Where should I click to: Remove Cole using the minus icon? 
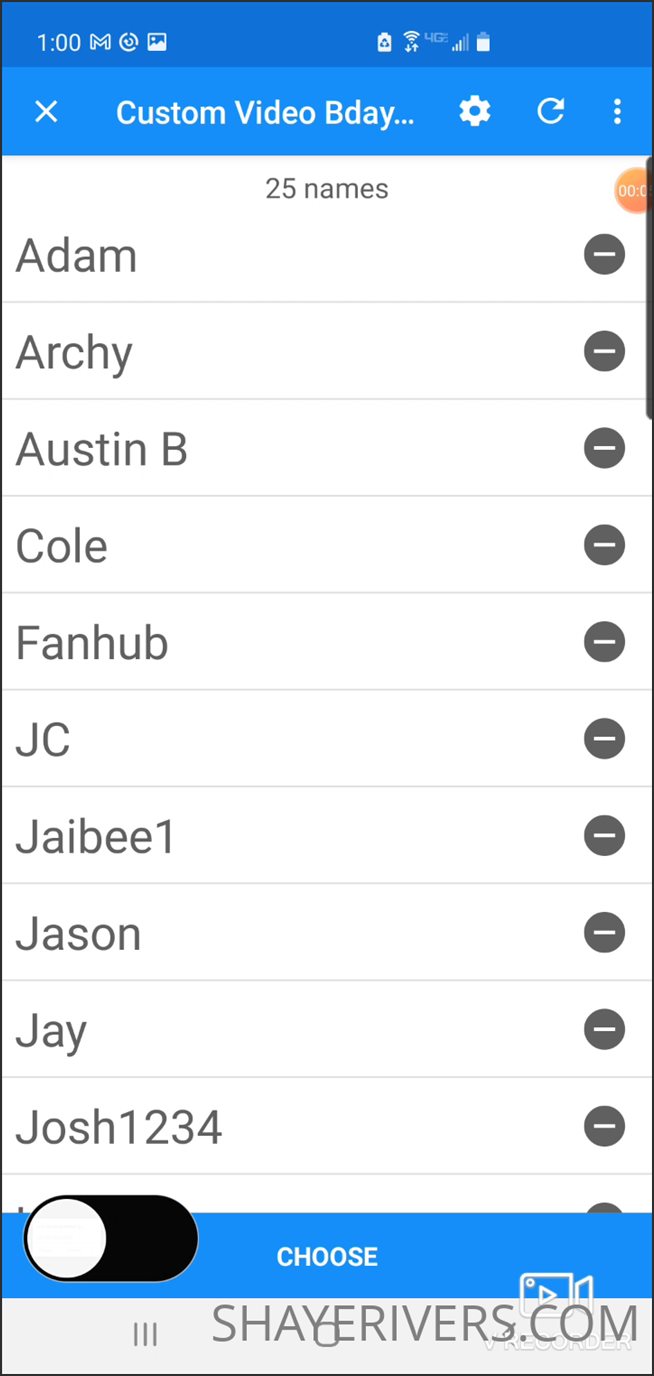pos(604,545)
